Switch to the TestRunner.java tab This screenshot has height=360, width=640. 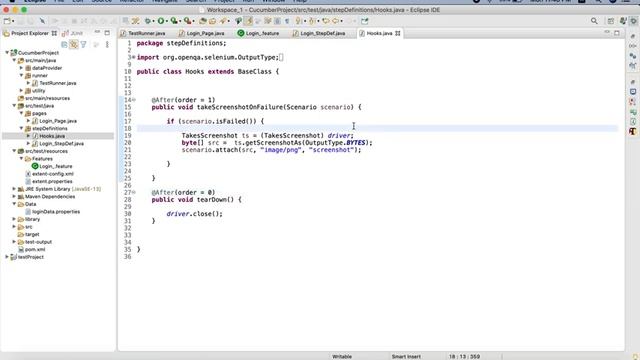143,33
